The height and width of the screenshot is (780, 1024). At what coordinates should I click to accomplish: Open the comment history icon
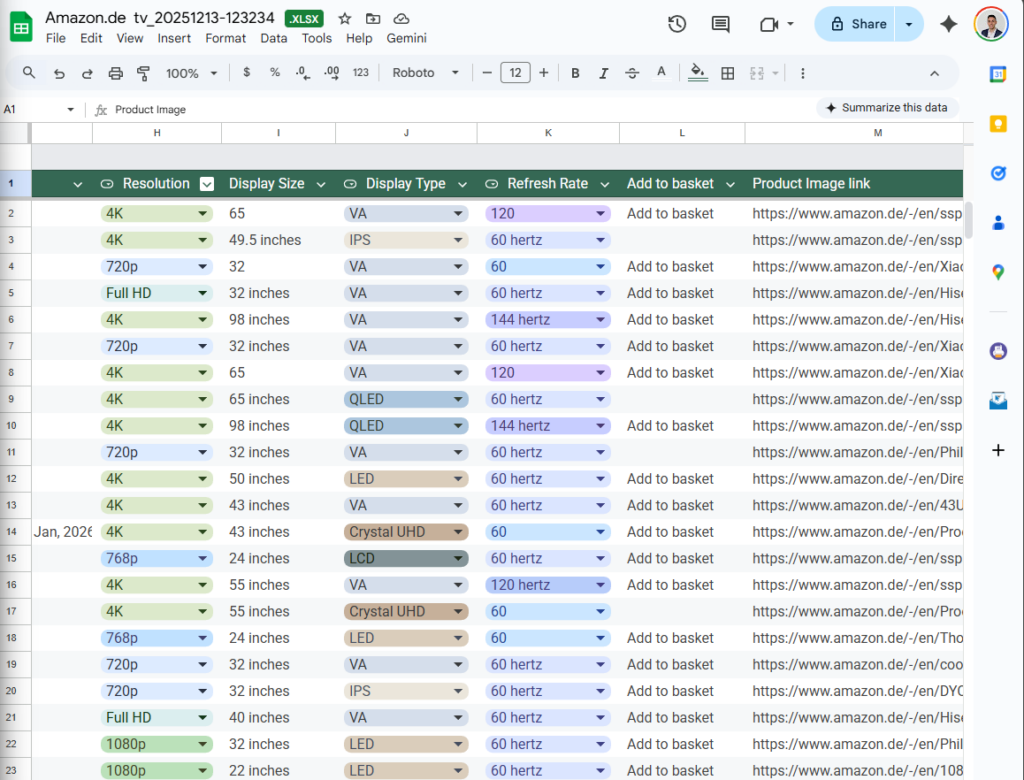pyautogui.click(x=721, y=23)
